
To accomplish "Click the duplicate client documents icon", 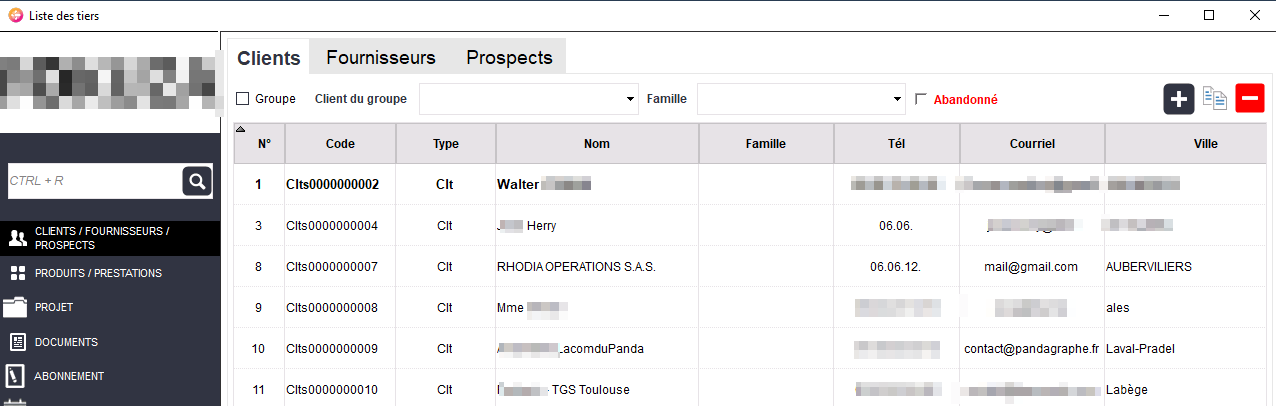I will point(1215,99).
